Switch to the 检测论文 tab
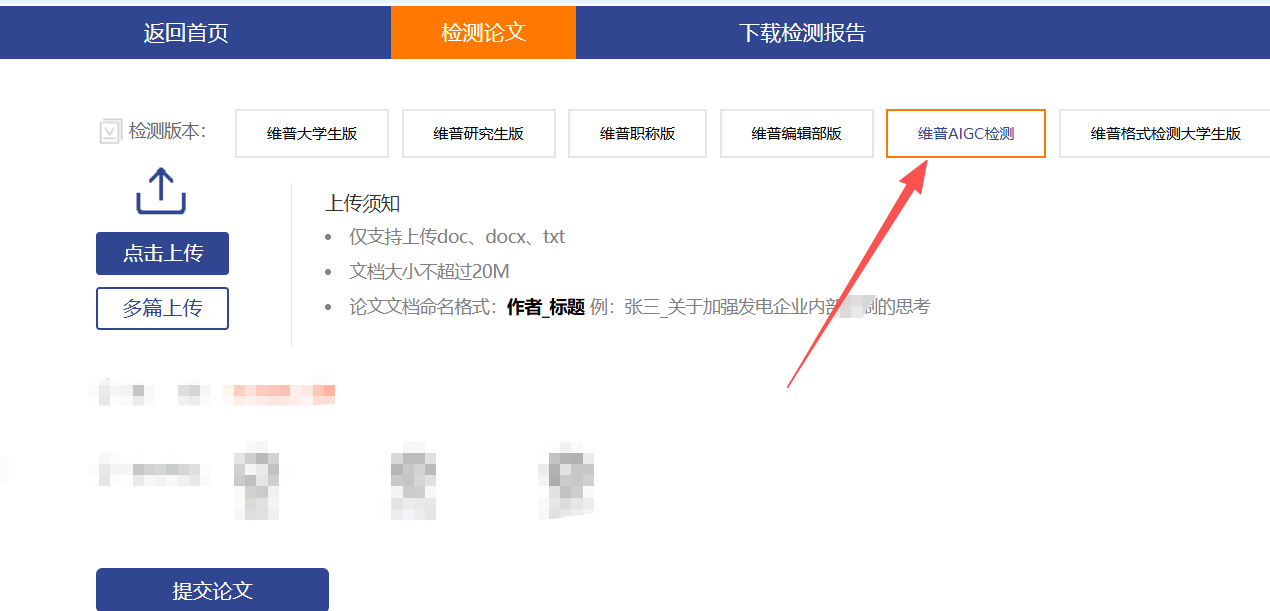The image size is (1270, 611). pos(483,33)
